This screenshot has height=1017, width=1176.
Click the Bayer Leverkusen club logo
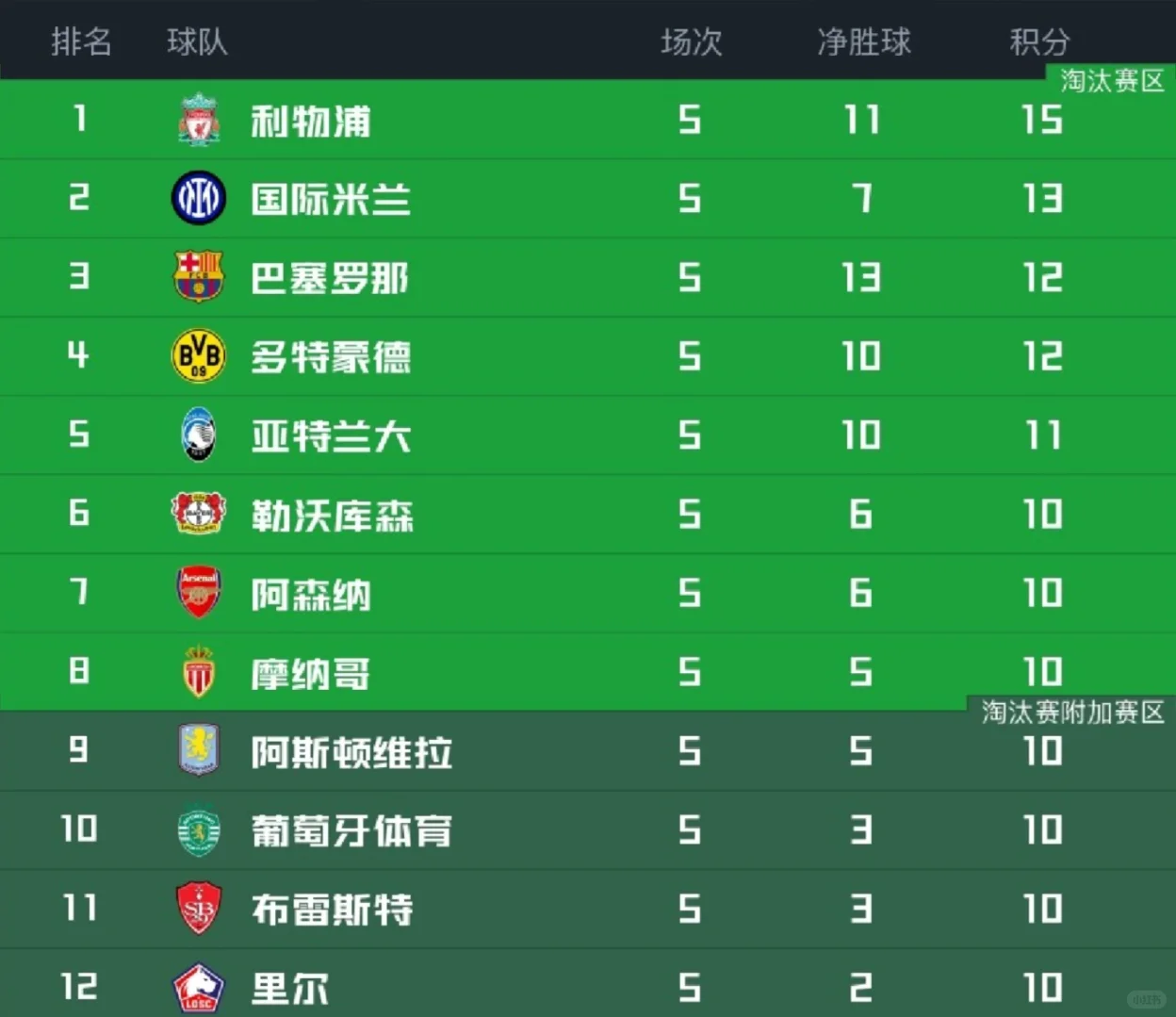tap(199, 513)
